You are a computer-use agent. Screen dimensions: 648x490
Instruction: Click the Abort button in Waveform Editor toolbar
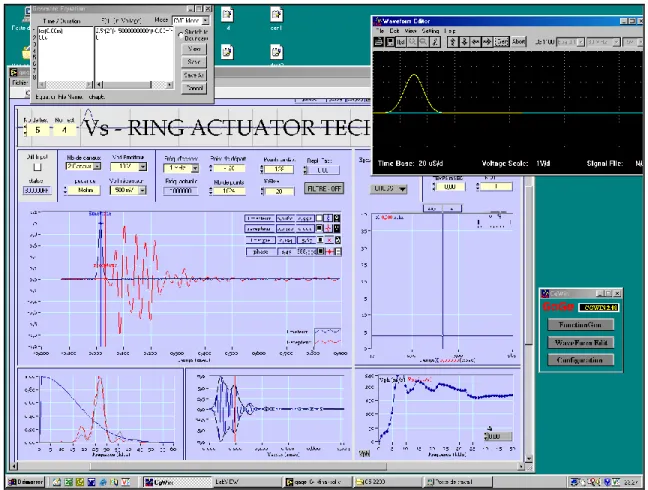click(x=518, y=42)
